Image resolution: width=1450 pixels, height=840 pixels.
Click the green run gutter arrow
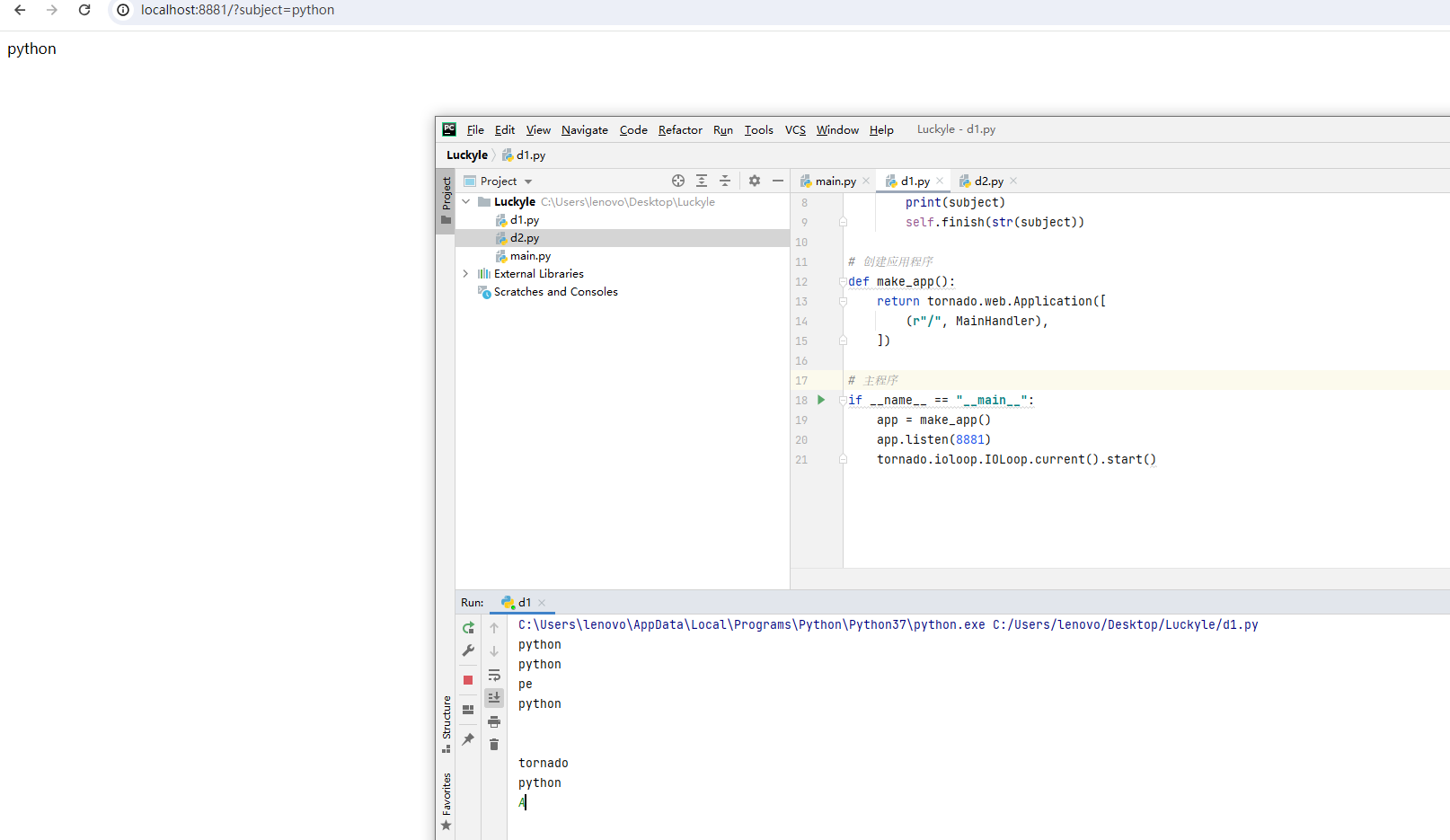[x=821, y=400]
